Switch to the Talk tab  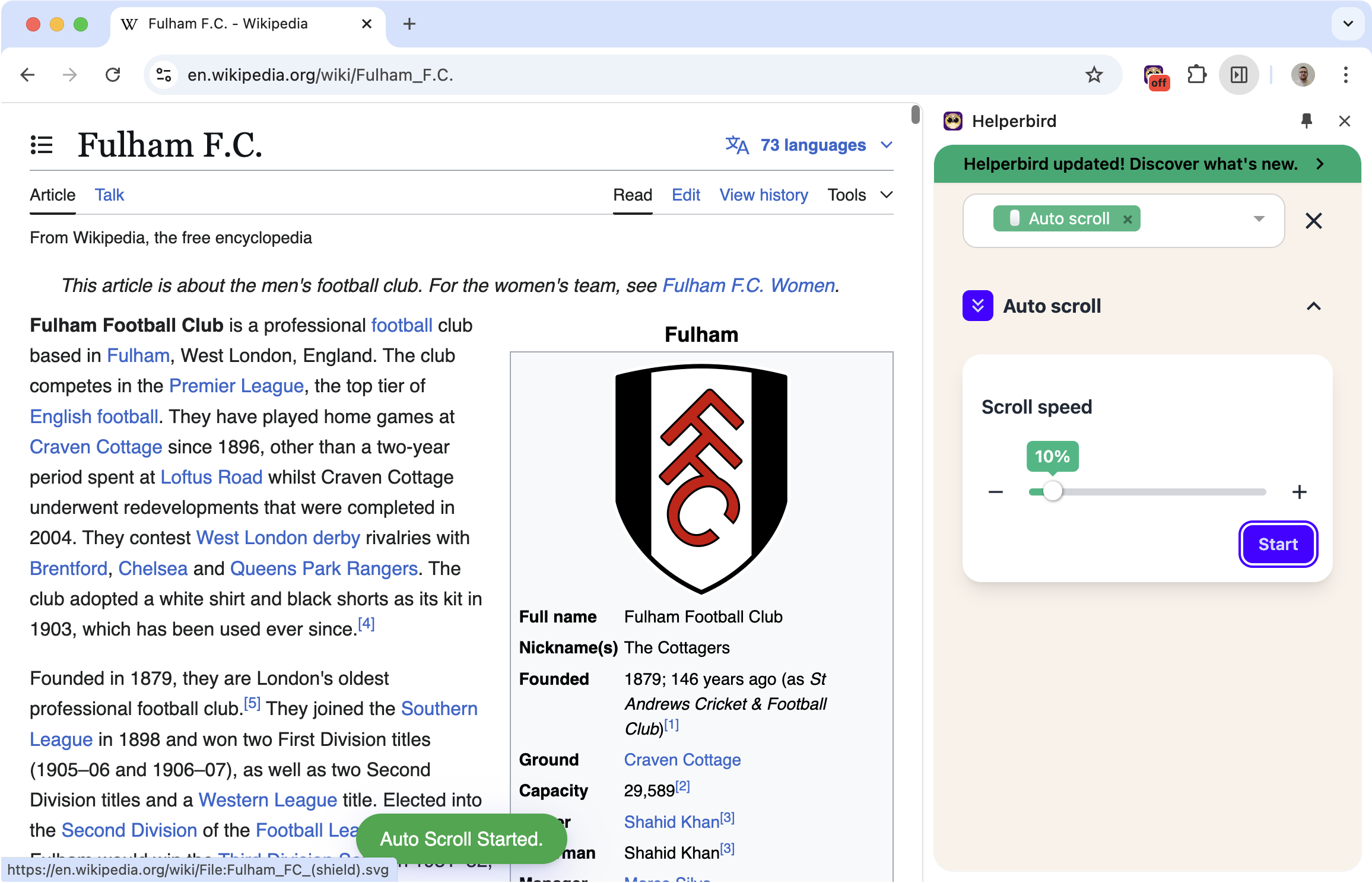pos(109,195)
